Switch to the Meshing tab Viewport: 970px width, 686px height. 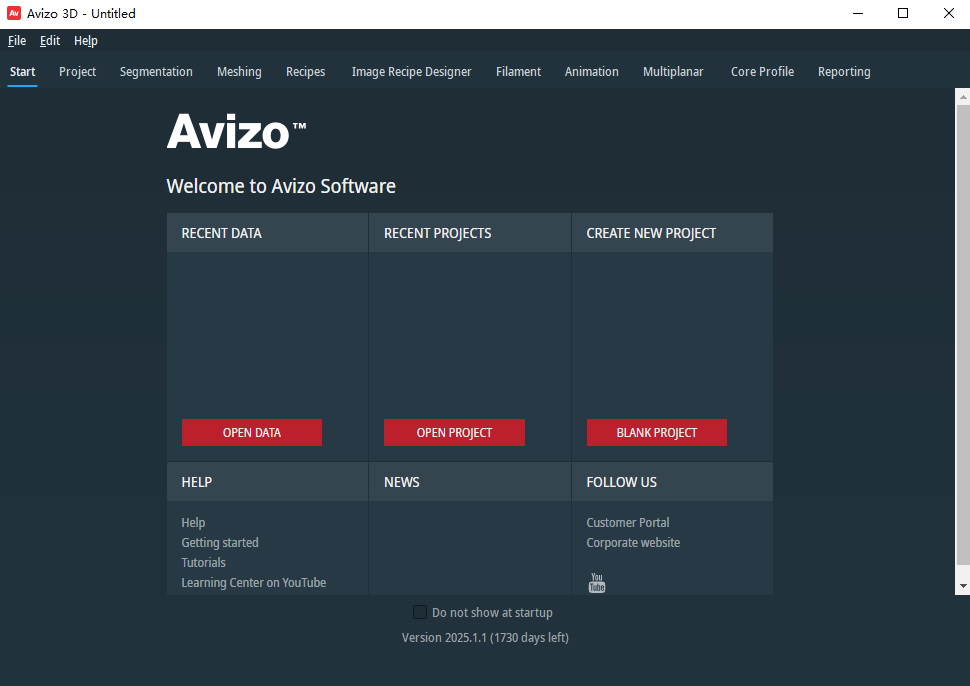239,72
